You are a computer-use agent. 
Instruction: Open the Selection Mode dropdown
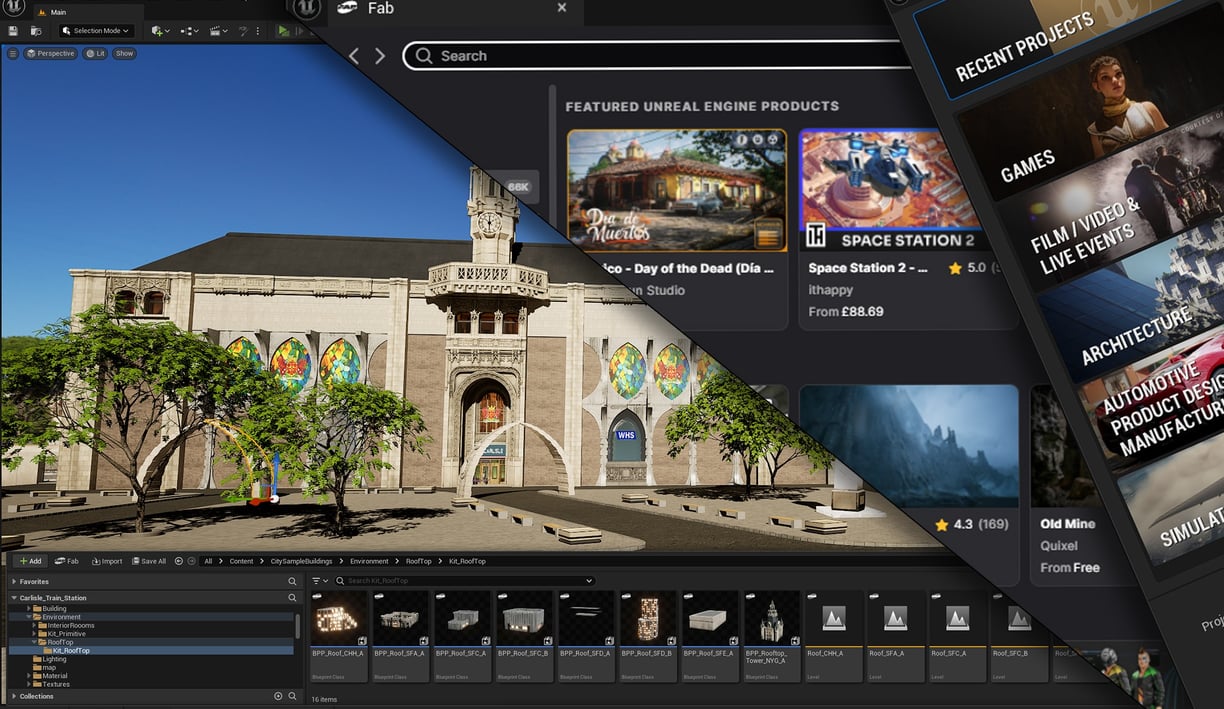pos(96,31)
